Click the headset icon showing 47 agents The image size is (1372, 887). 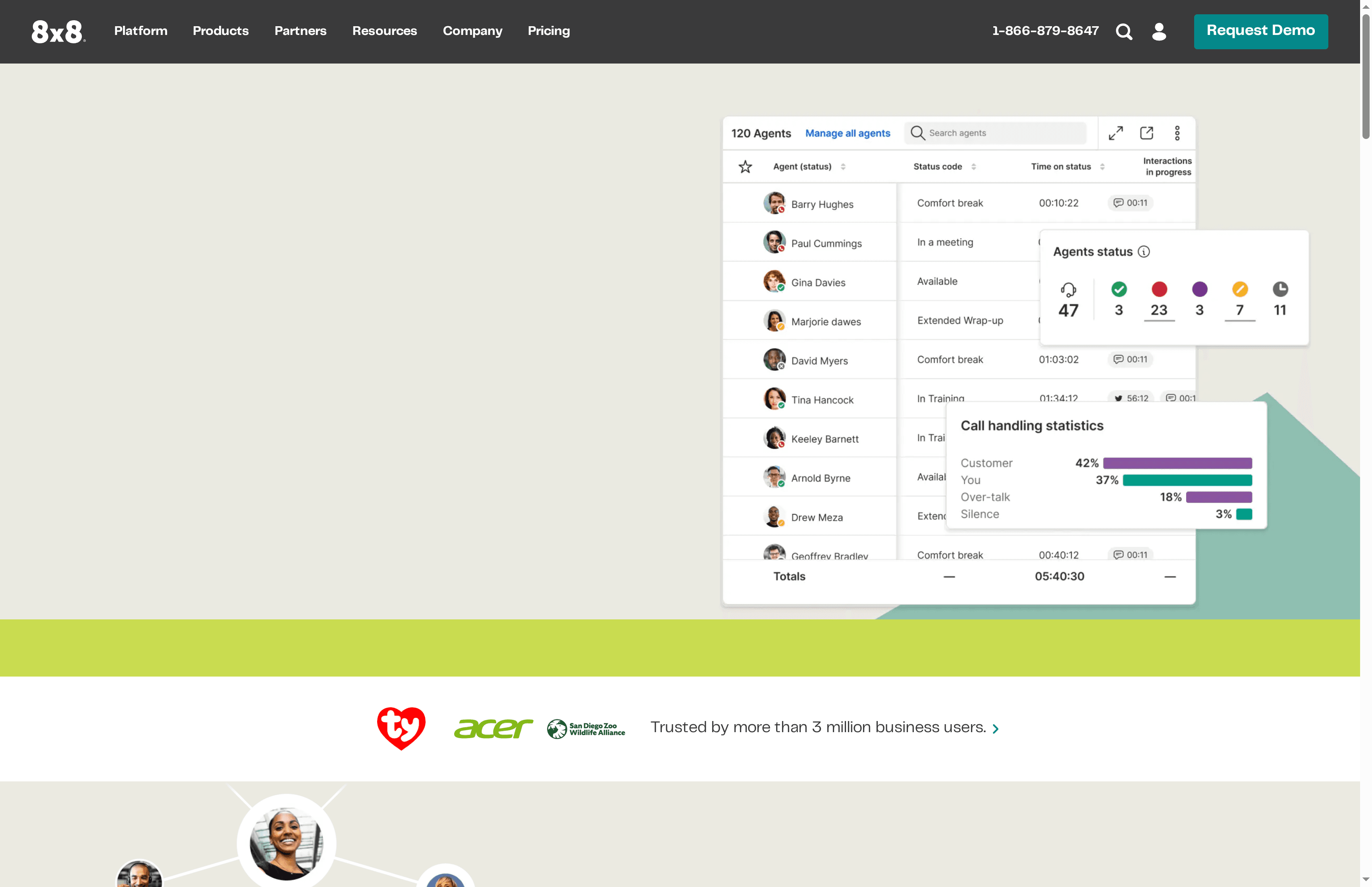coord(1068,290)
